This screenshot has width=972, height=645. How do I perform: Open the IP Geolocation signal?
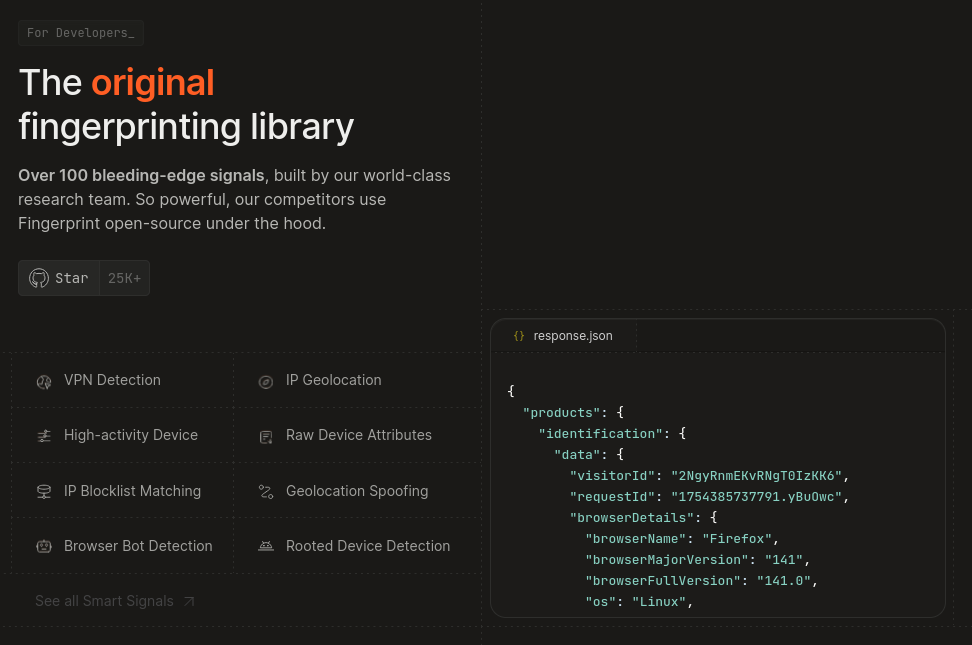(358, 380)
